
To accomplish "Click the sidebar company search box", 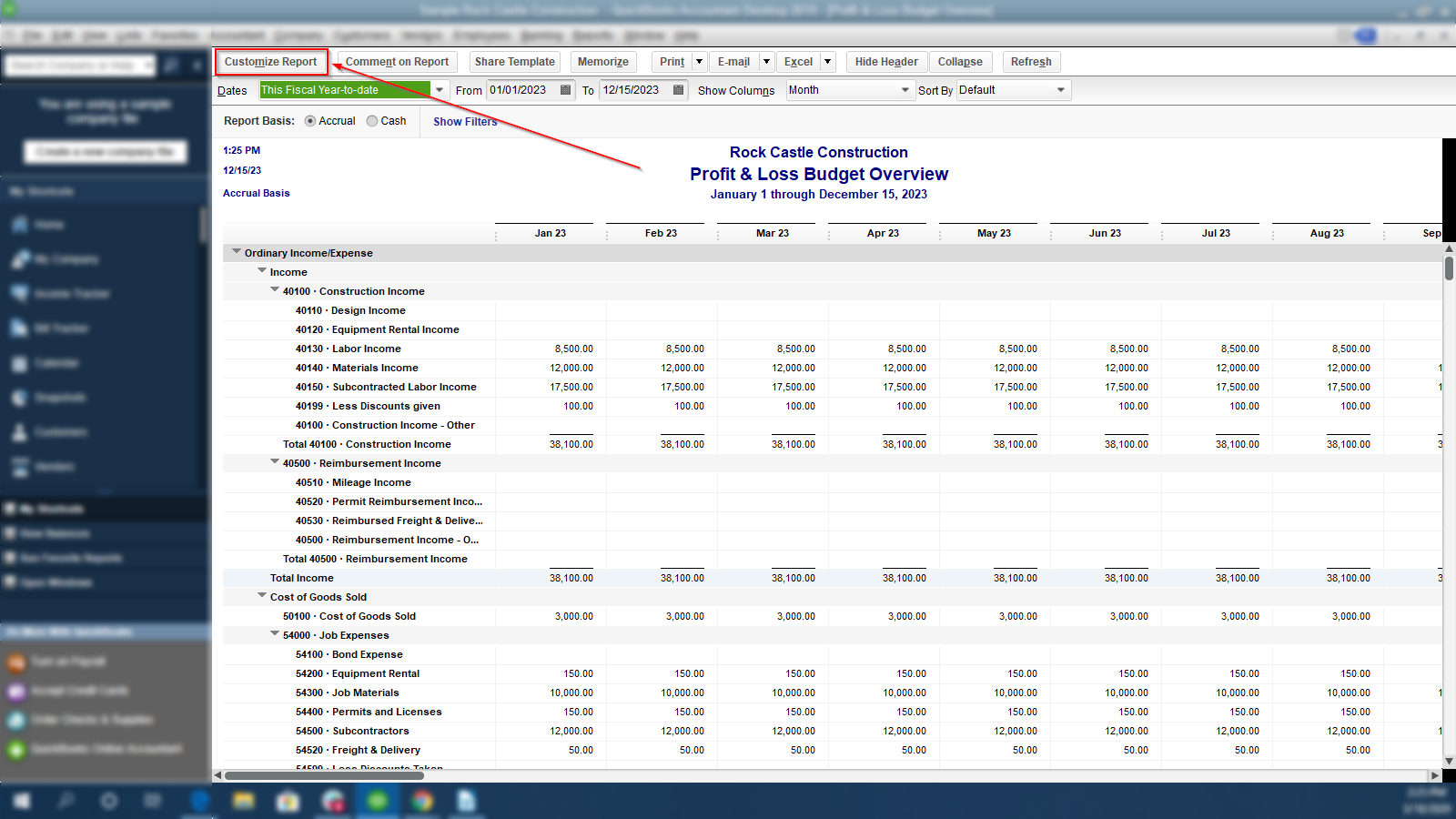I will tap(81, 66).
